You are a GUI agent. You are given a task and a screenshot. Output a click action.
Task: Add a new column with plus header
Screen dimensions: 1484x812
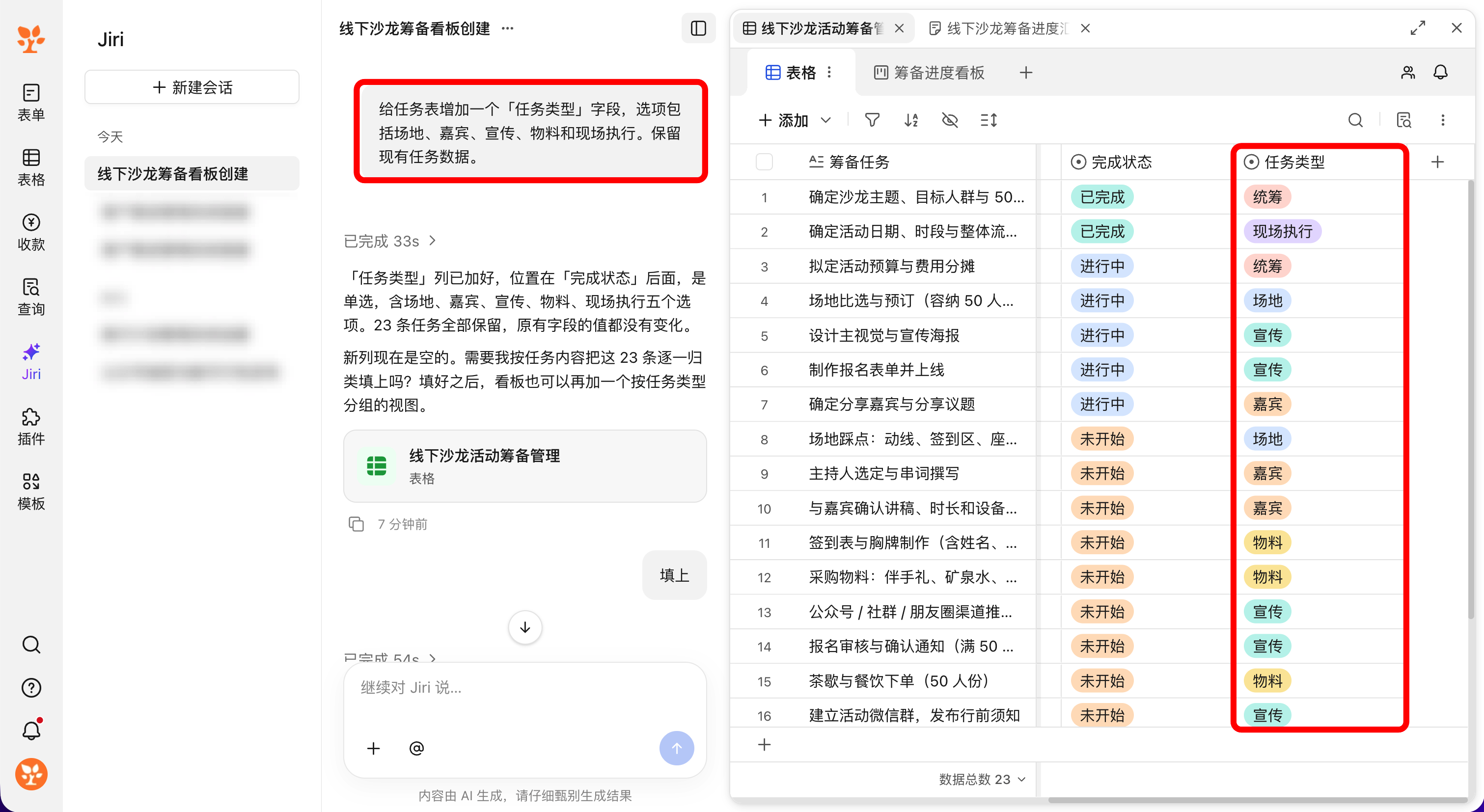pyautogui.click(x=1437, y=162)
